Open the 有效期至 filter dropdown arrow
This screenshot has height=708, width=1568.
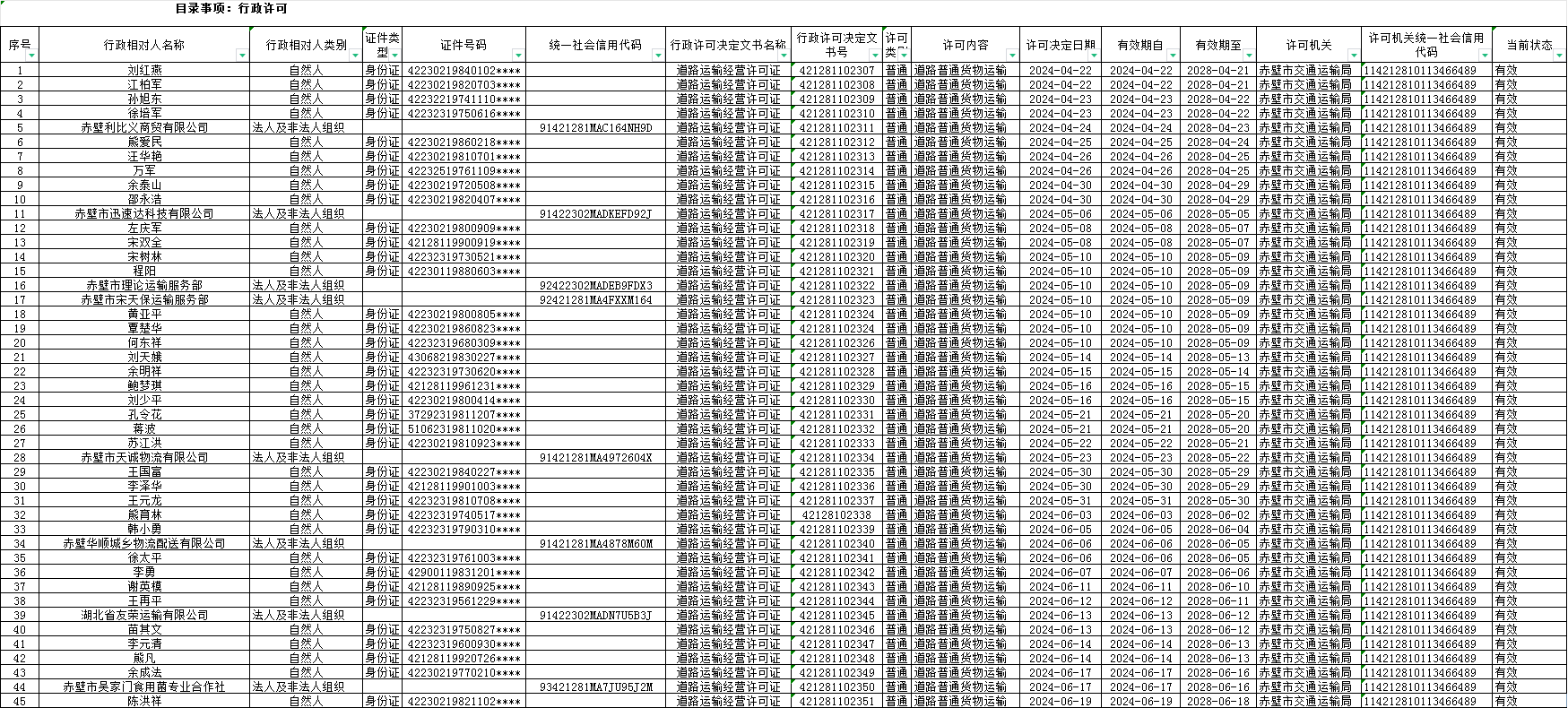click(1250, 56)
